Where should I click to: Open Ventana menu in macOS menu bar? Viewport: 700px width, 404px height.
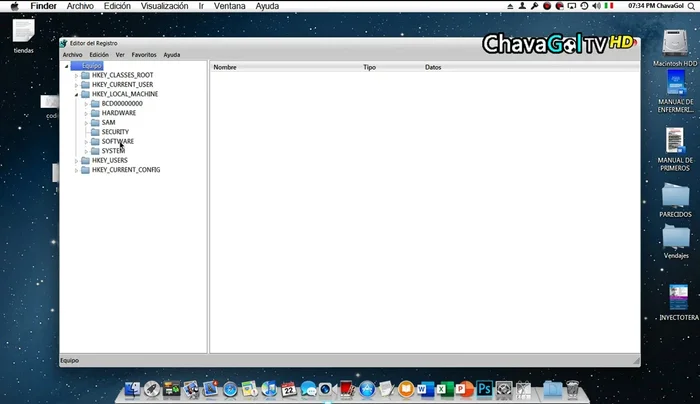click(229, 6)
